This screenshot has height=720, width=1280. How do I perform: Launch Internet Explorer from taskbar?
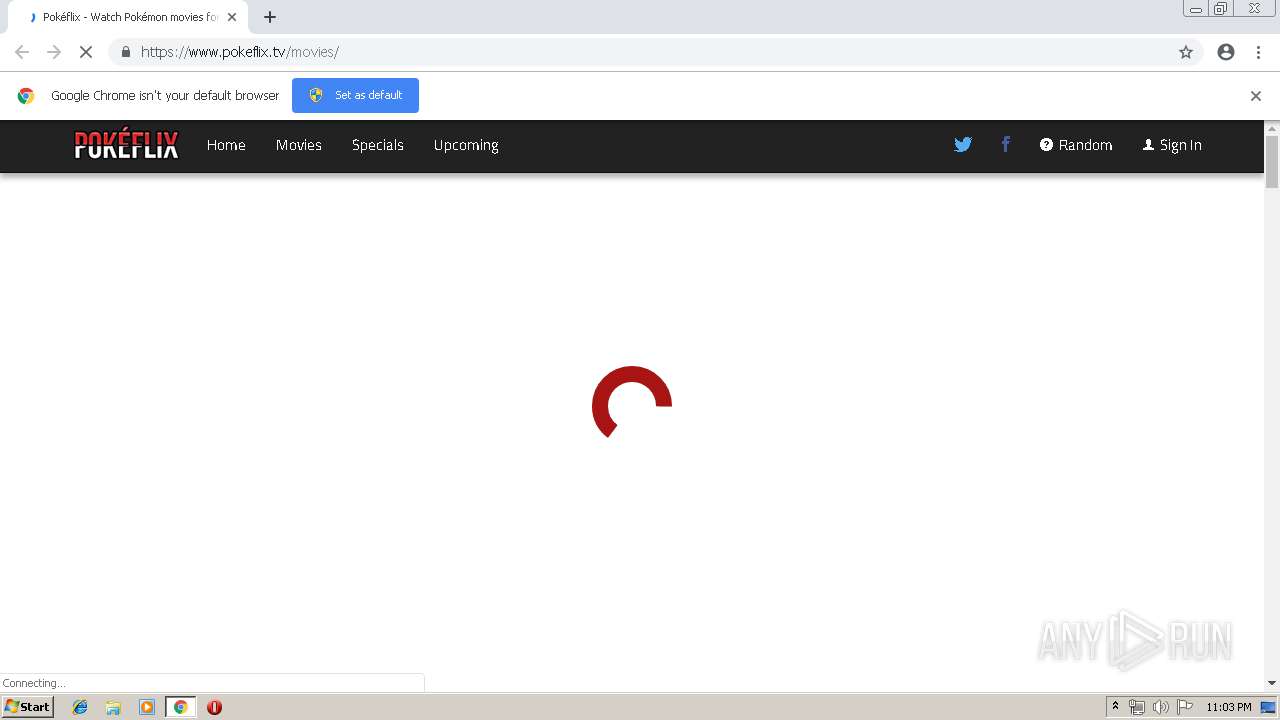pos(80,707)
